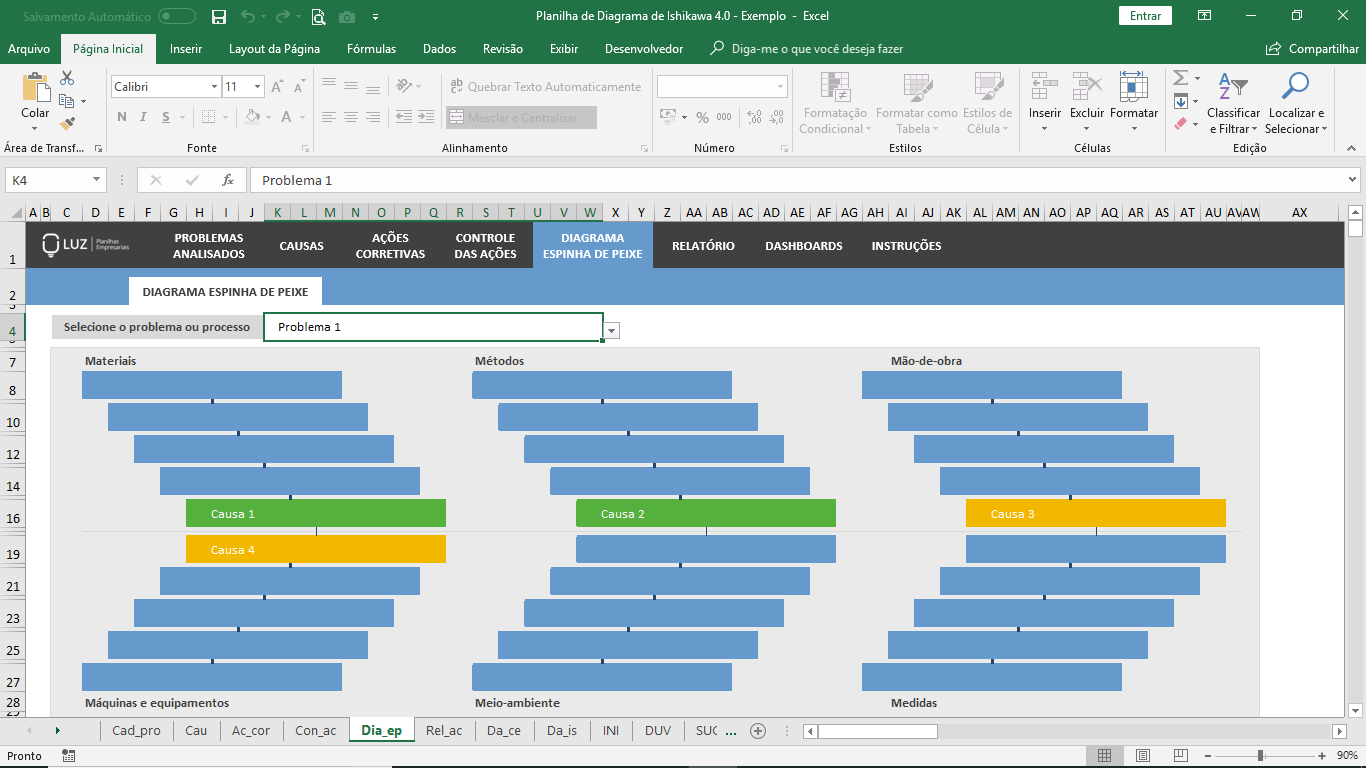Click the Entrar sign-in button
1366x768 pixels.
1145,16
